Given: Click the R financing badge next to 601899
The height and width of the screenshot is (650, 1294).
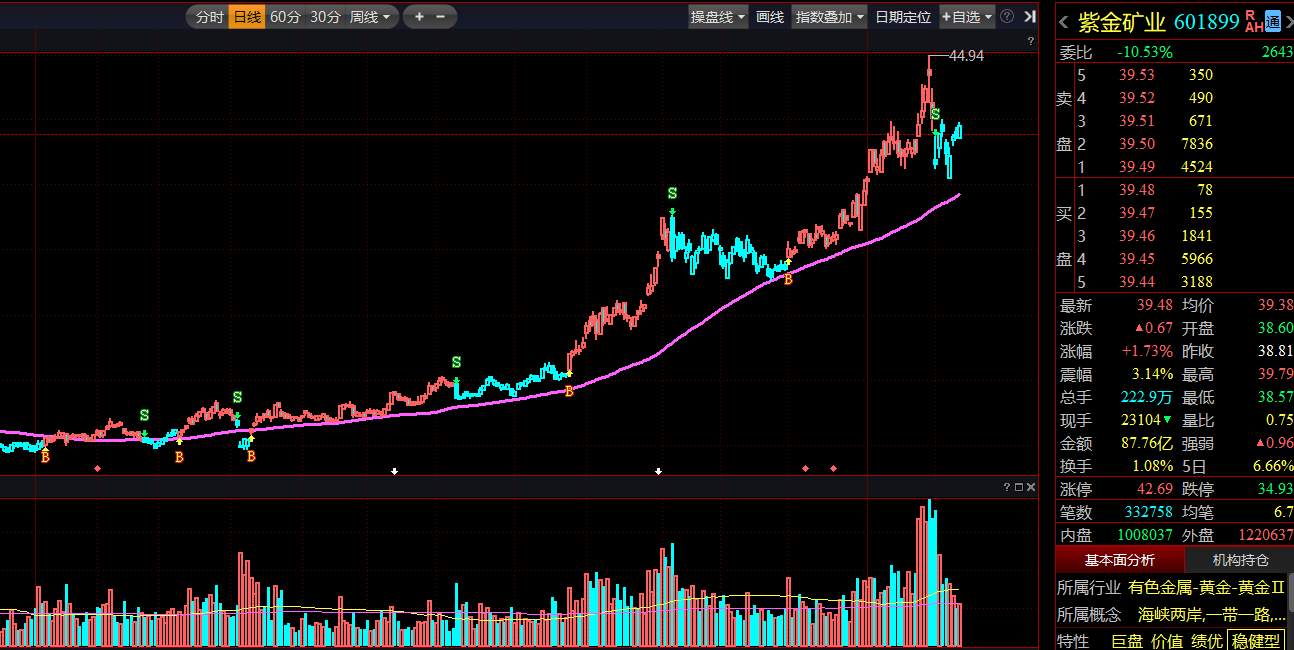Looking at the screenshot, I should coord(1250,15).
